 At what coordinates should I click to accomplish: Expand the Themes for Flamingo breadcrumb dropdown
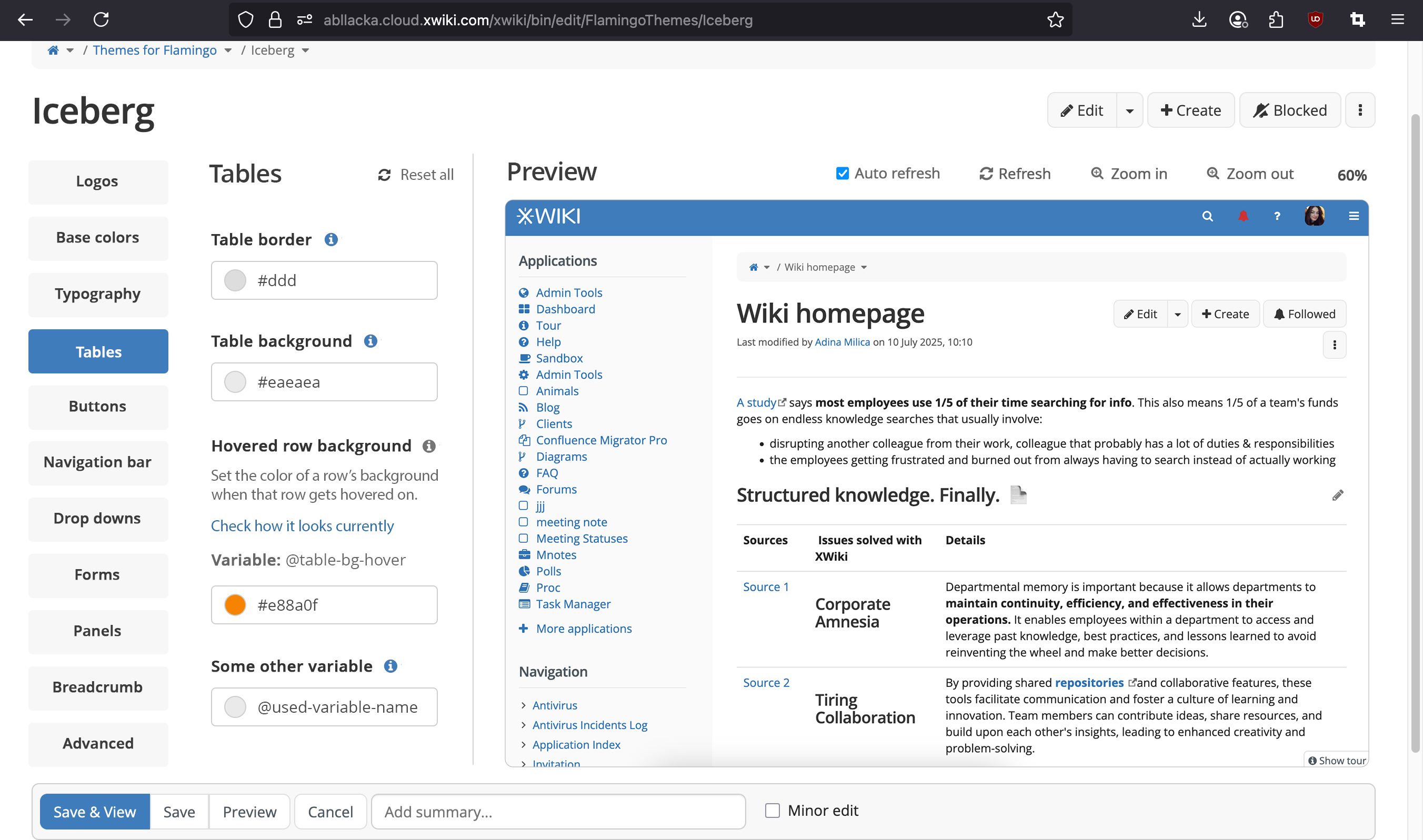point(228,50)
